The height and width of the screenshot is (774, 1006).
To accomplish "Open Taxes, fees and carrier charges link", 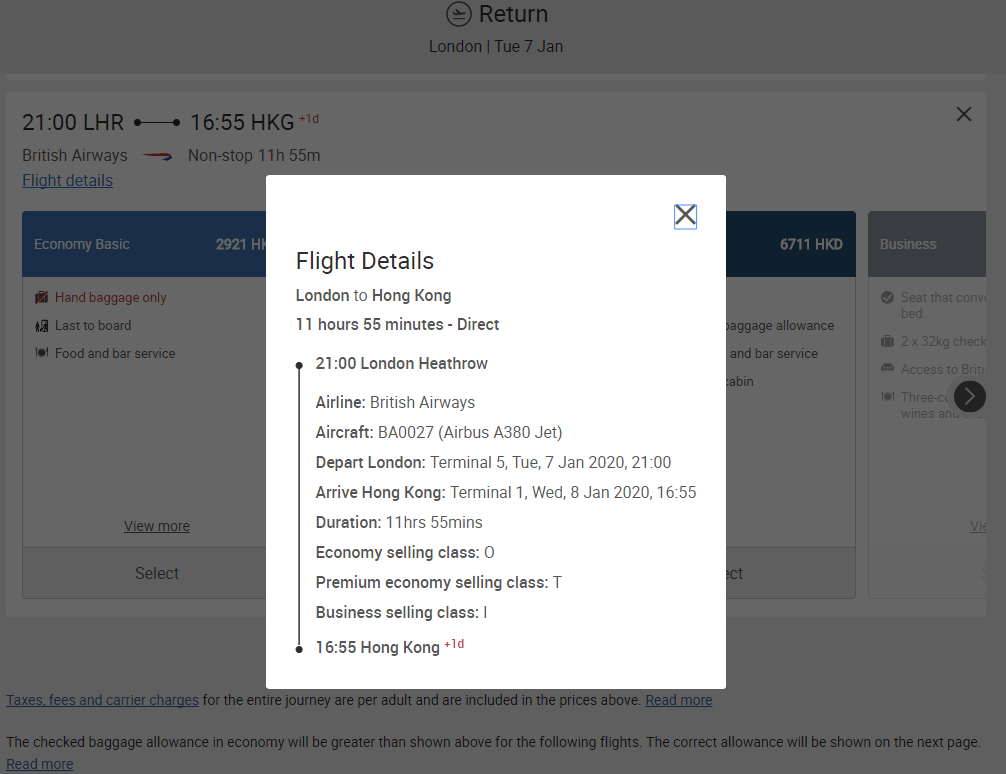I will [x=103, y=700].
